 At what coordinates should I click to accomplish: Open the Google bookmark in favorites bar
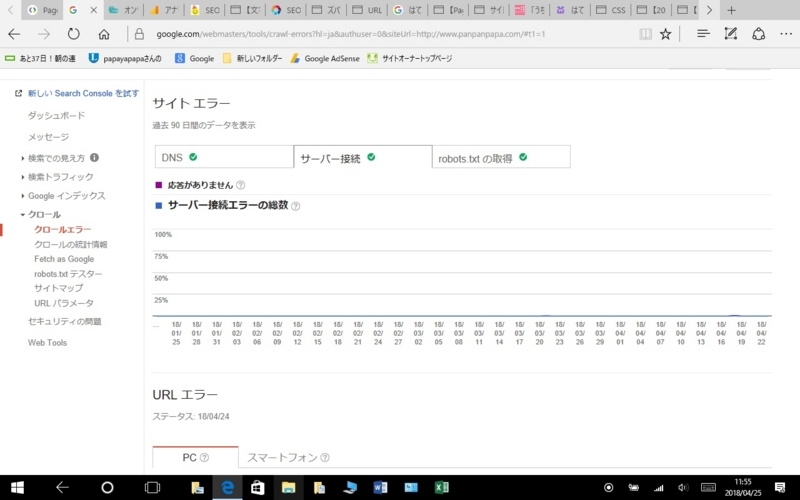(194, 59)
